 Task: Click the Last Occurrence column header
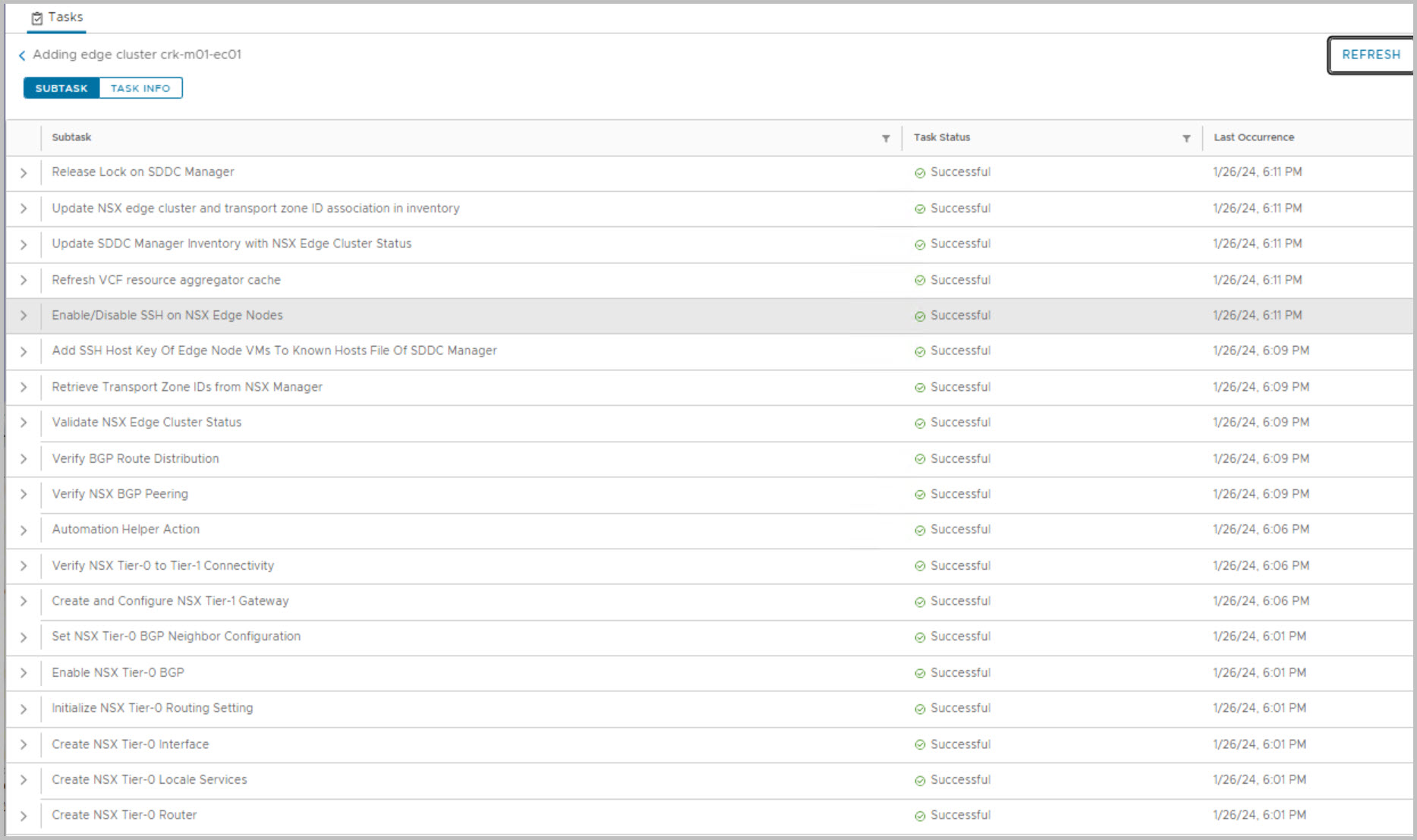[1254, 137]
